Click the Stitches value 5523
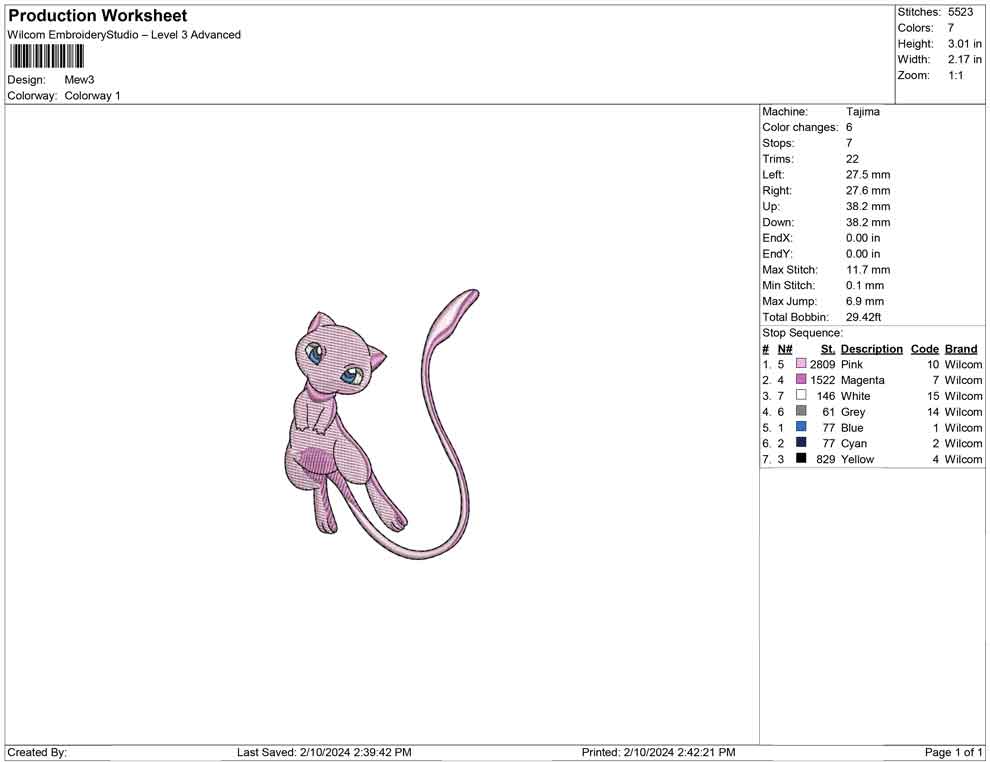The image size is (990, 762). pyautogui.click(x=960, y=12)
